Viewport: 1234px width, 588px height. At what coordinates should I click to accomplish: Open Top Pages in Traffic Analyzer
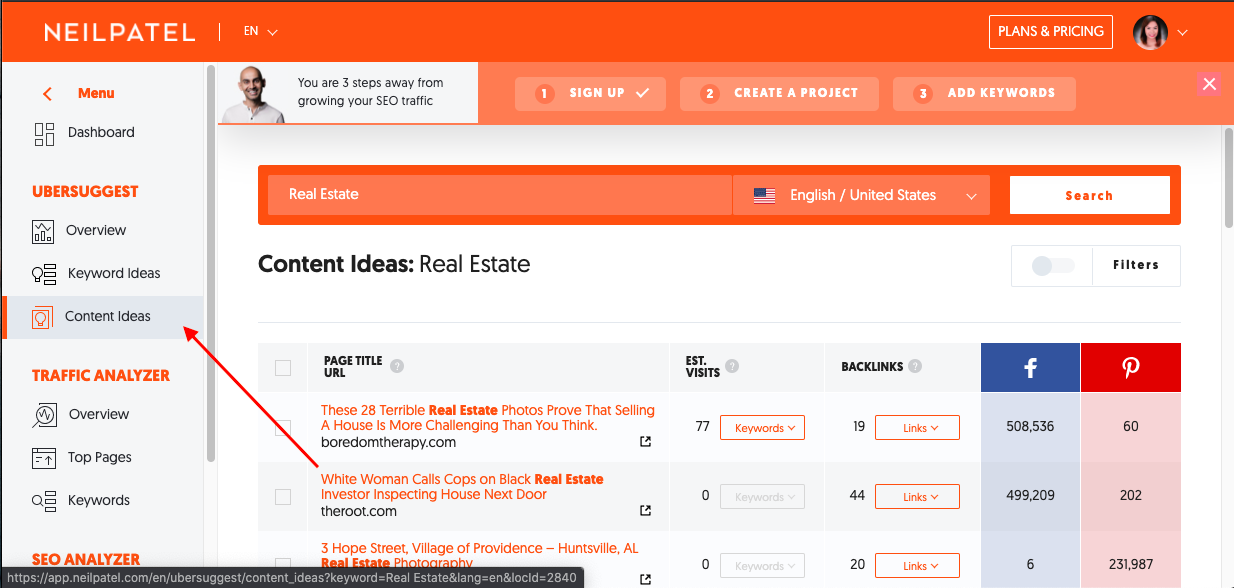pyautogui.click(x=99, y=458)
